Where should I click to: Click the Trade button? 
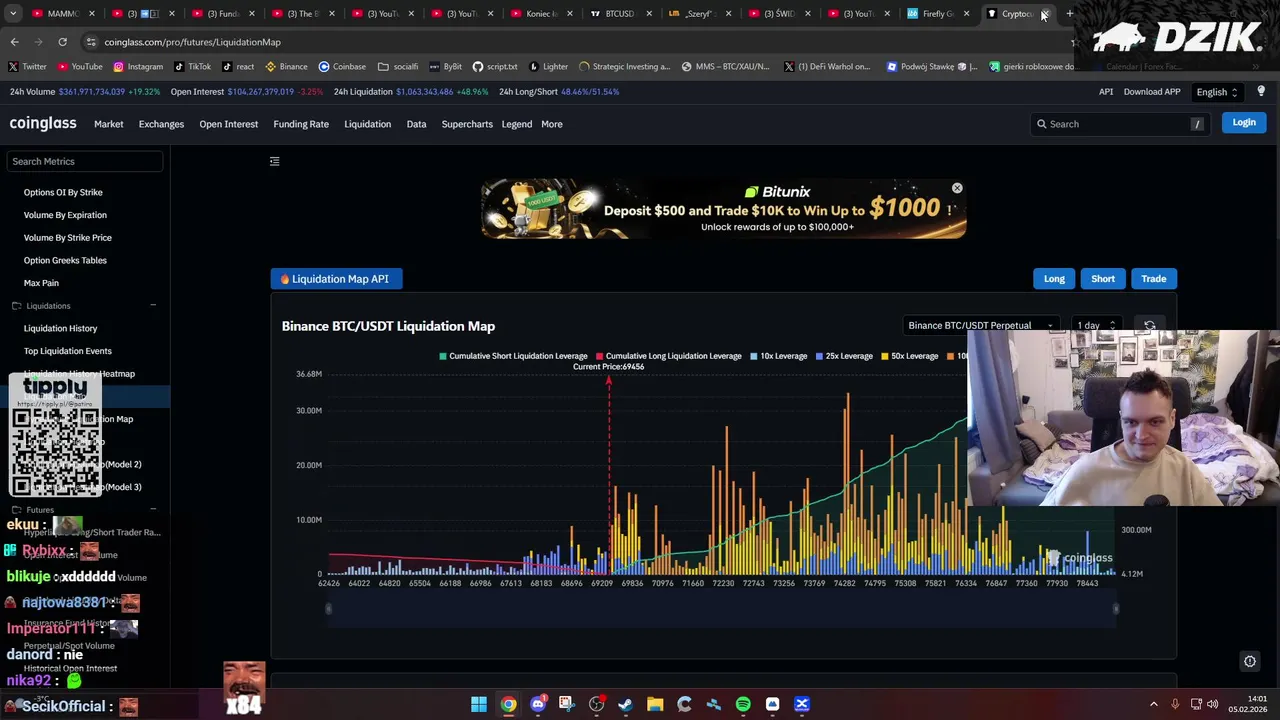coord(1154,279)
